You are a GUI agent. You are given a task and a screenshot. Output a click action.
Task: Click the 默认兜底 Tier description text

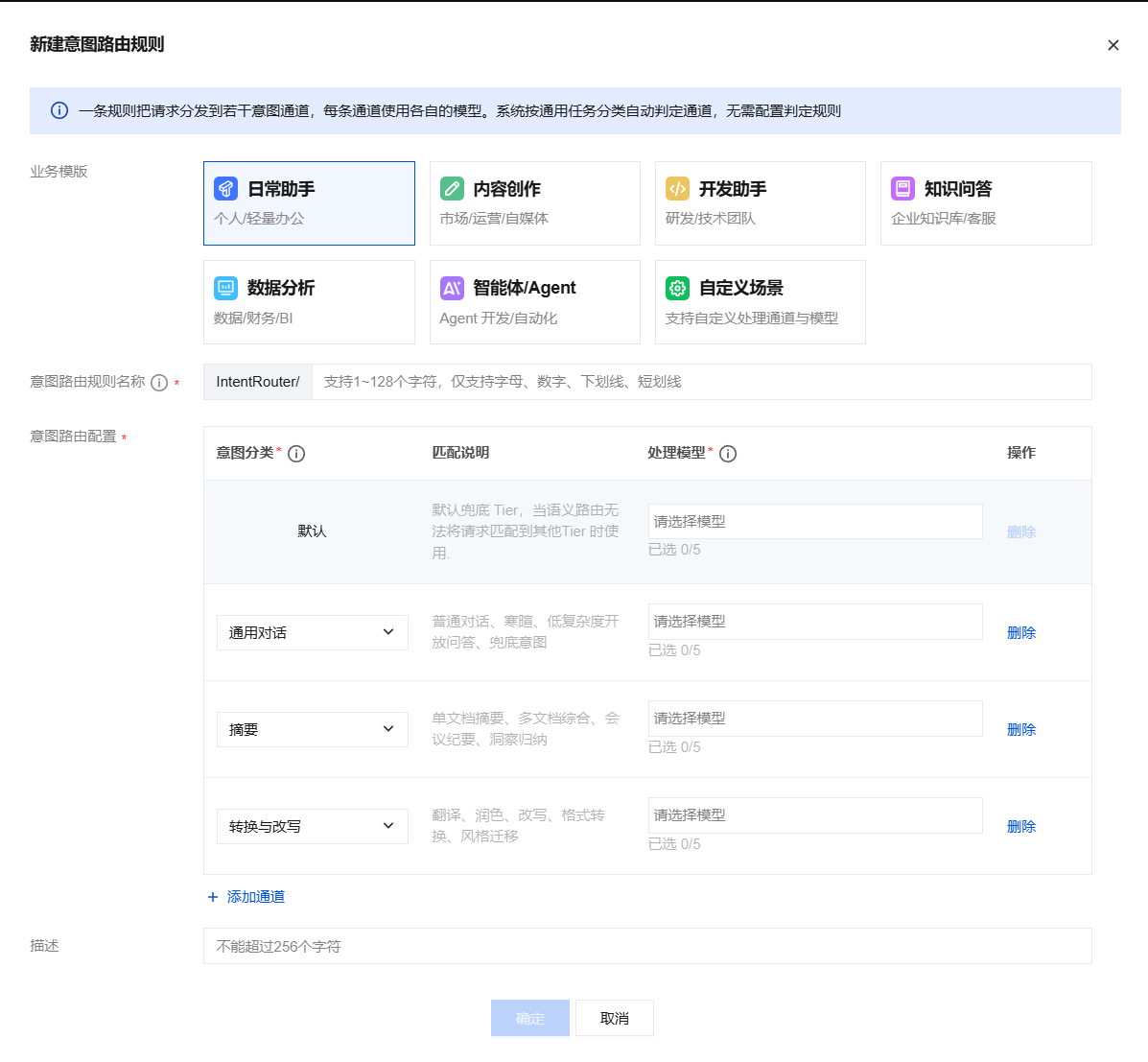point(525,531)
